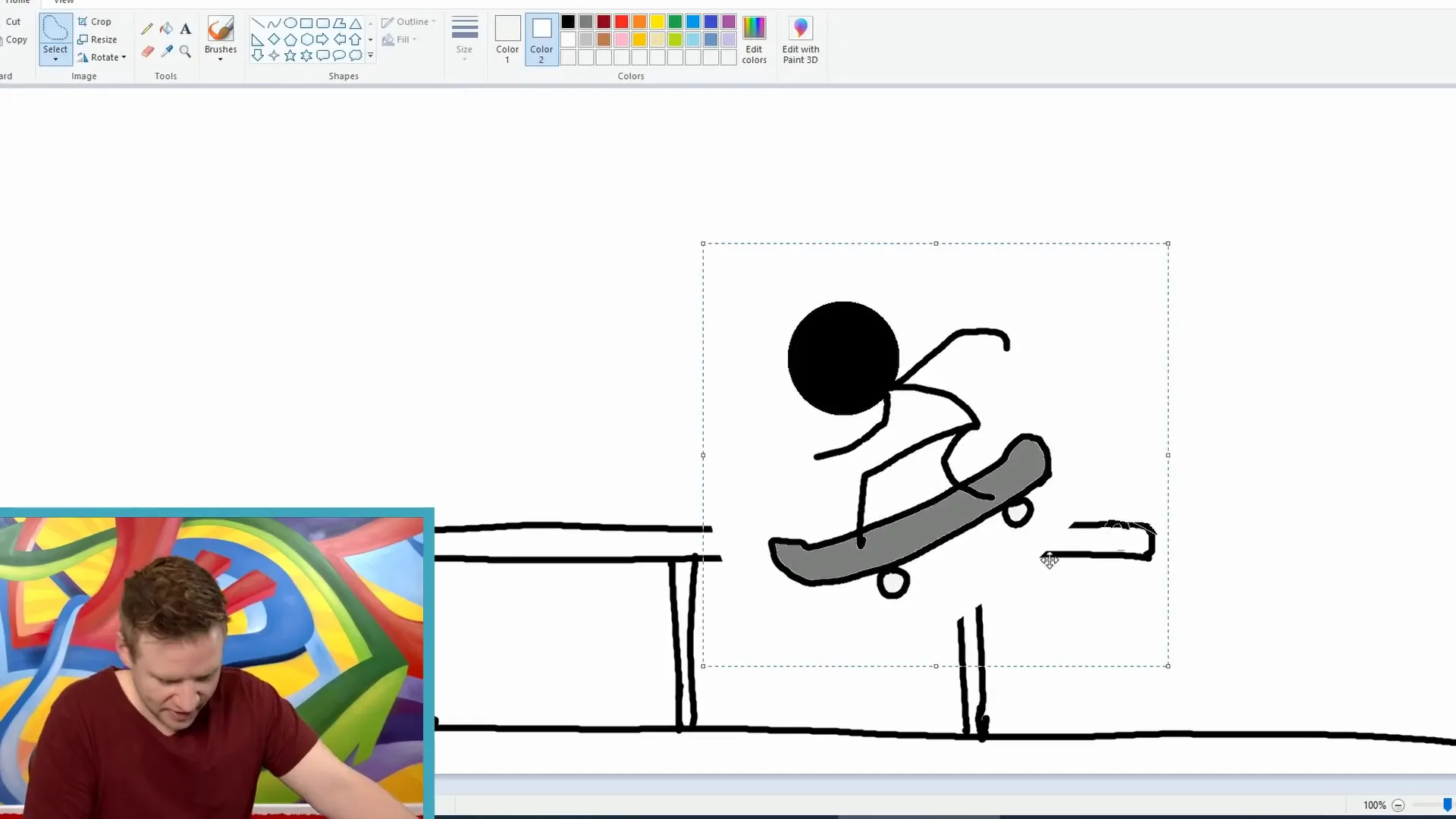Viewport: 1456px width, 819px height.
Task: Copy the current selection
Action: pyautogui.click(x=16, y=39)
